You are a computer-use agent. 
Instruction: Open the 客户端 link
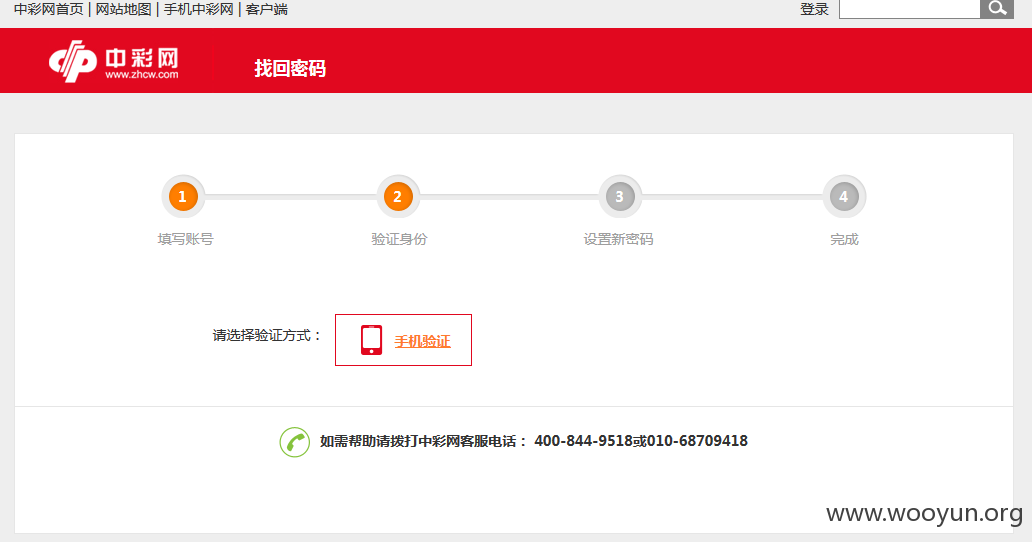tap(267, 9)
